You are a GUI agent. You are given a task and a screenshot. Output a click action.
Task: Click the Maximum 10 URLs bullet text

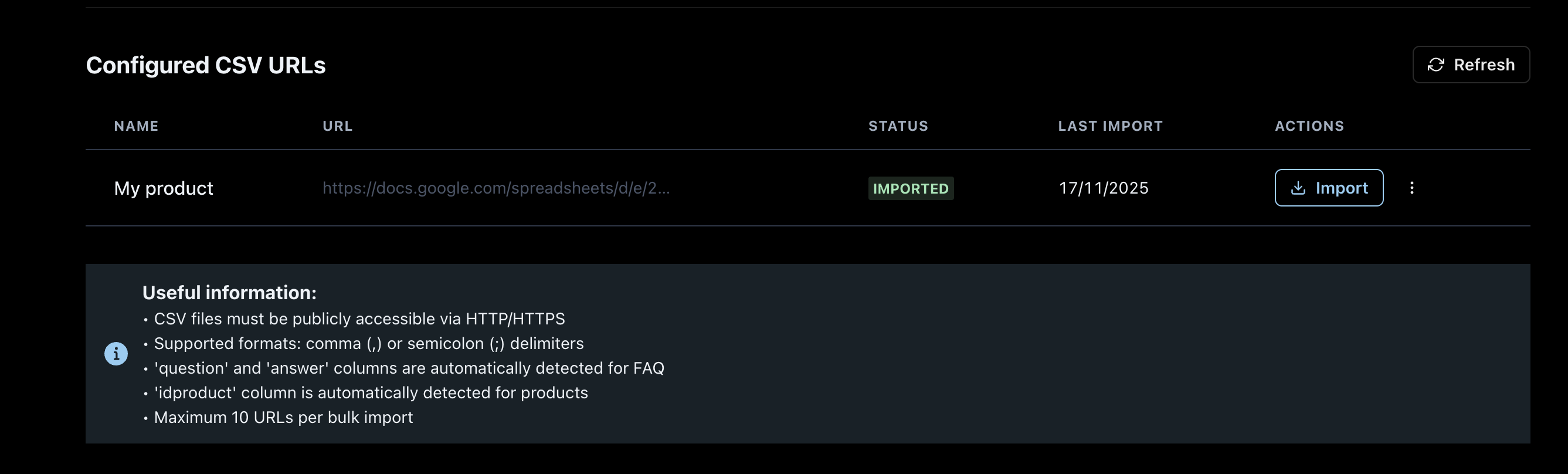(283, 417)
